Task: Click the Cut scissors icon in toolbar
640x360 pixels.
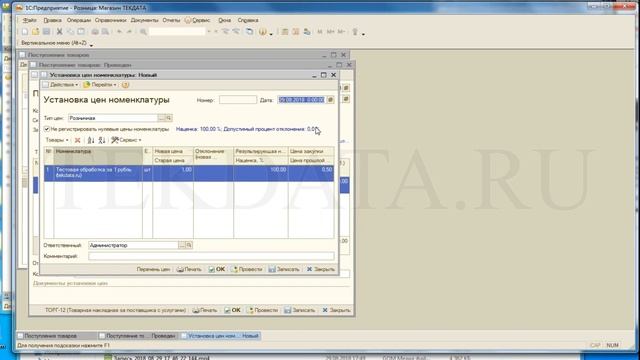Action: pyautogui.click(x=60, y=31)
